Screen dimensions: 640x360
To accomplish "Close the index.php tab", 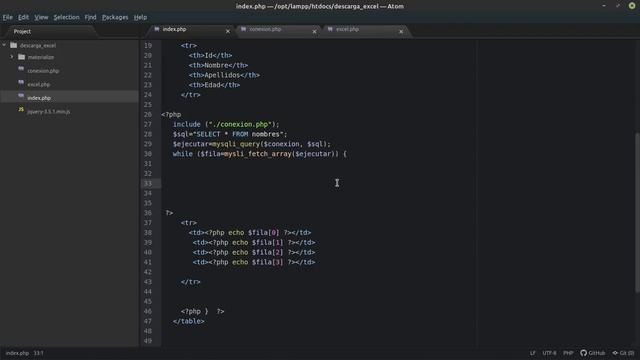I will [x=228, y=31].
